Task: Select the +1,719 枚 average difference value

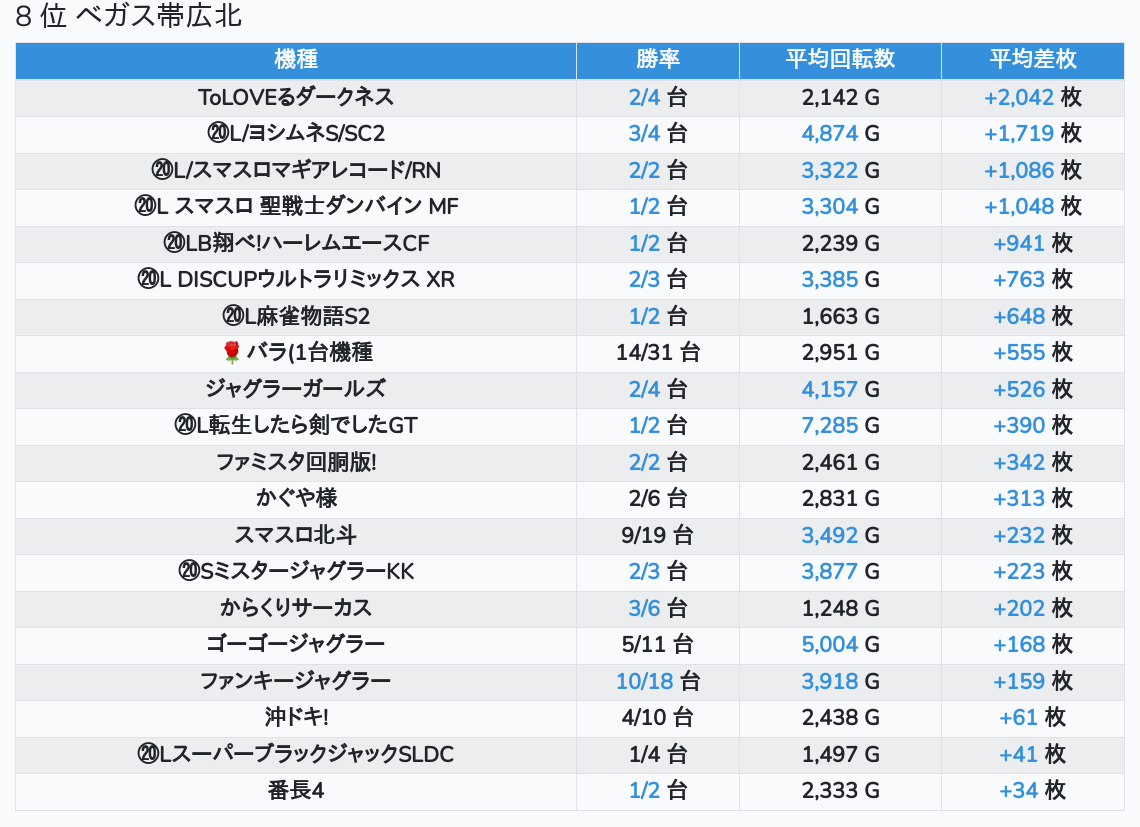Action: click(x=1032, y=134)
